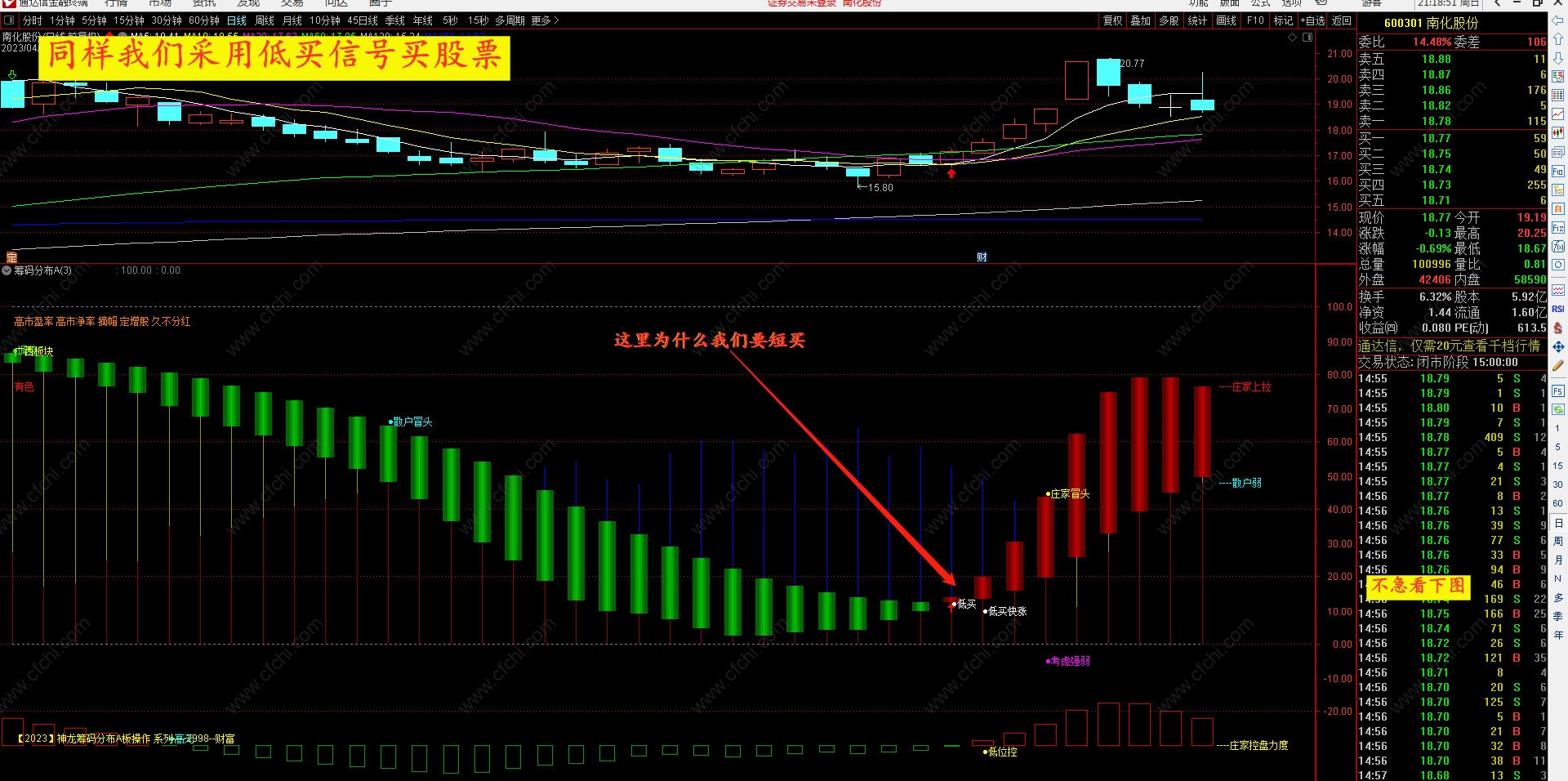Viewport: 1568px width, 781px height.
Task: Open the 资讯 menu
Action: click(x=204, y=3)
